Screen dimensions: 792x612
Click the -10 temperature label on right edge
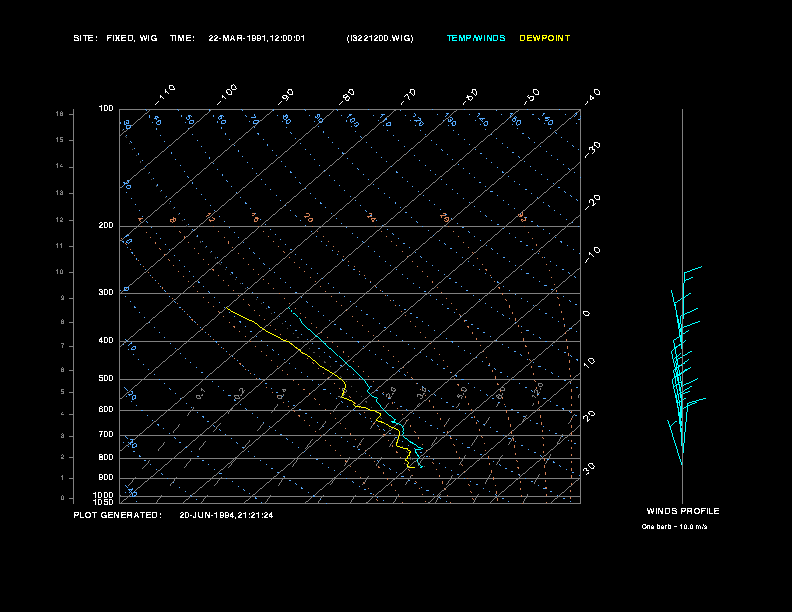pos(593,255)
